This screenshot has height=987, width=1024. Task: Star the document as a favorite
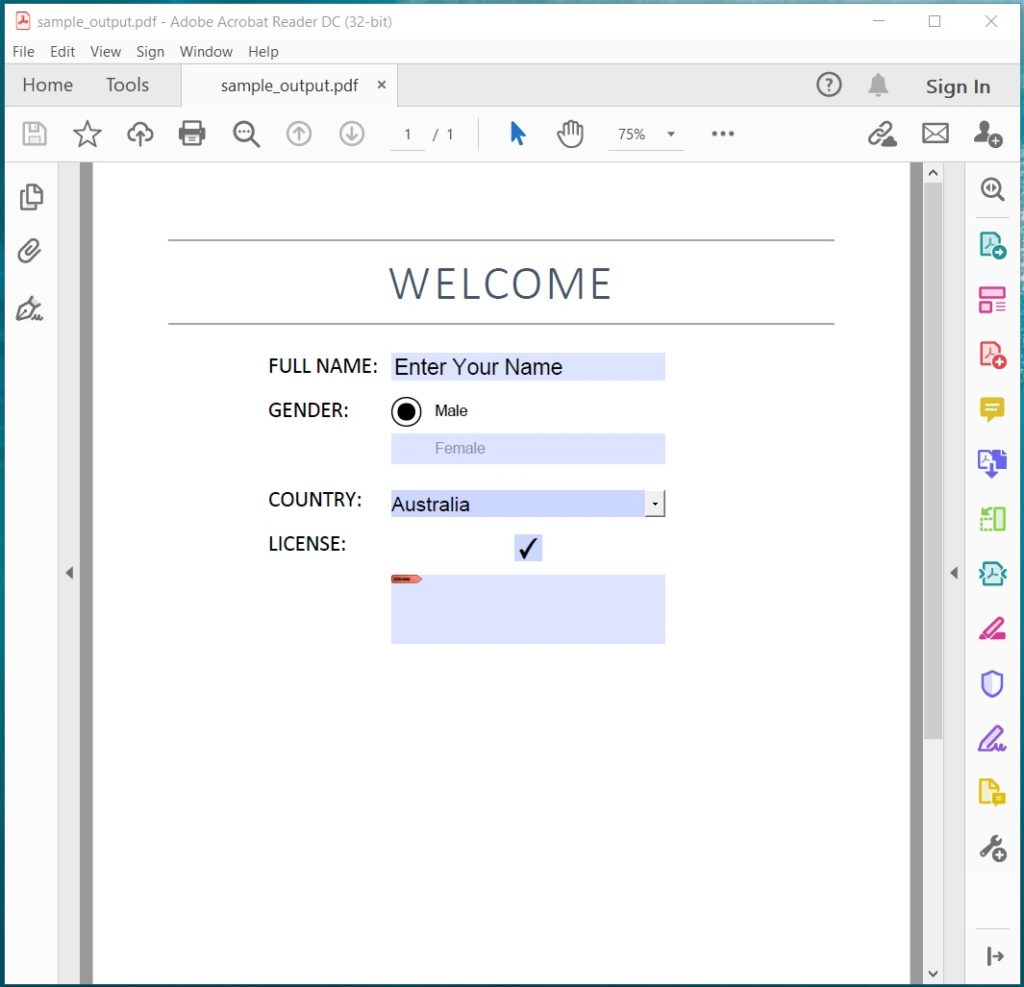(x=87, y=132)
